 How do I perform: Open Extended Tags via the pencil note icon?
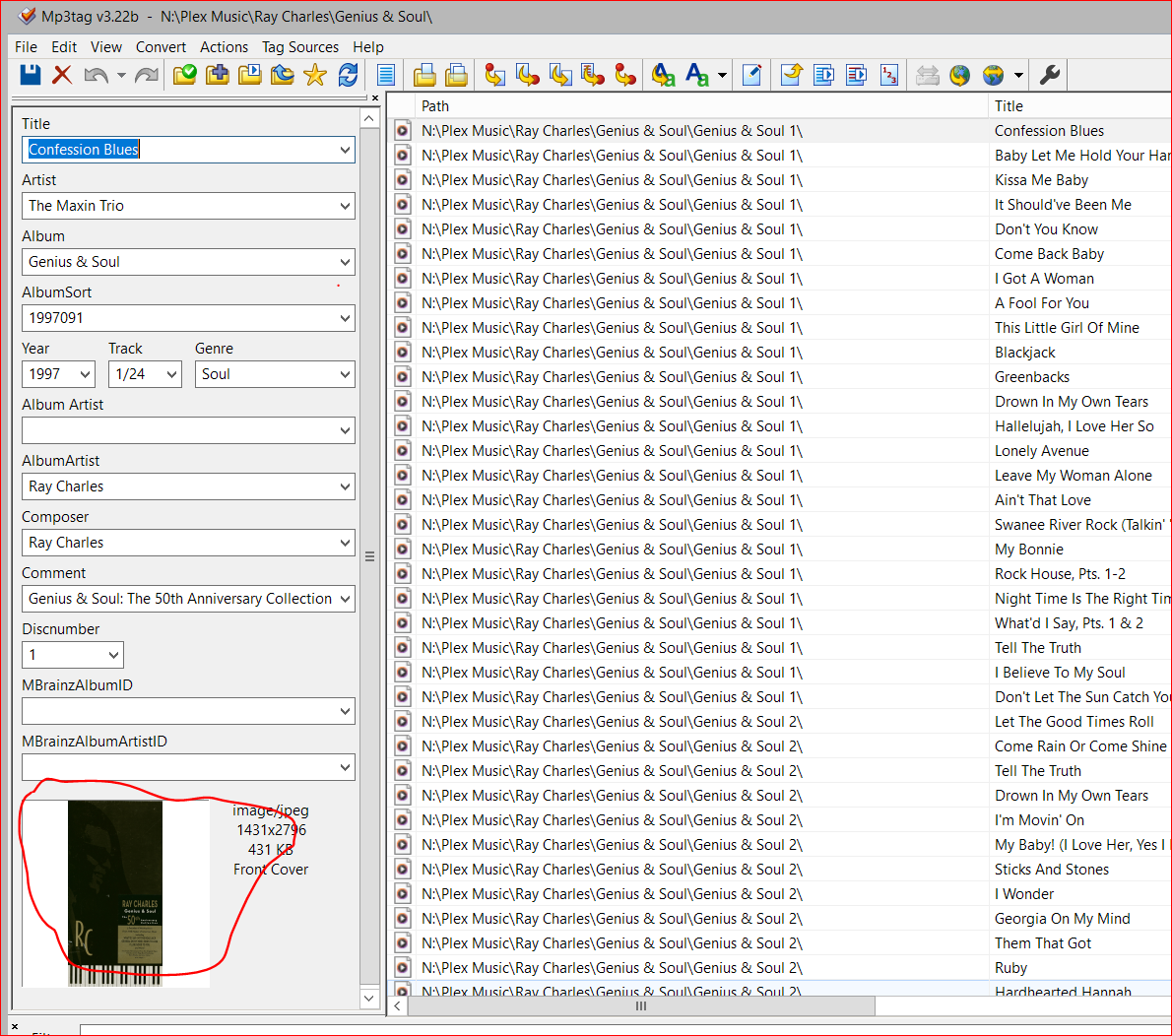[x=751, y=75]
